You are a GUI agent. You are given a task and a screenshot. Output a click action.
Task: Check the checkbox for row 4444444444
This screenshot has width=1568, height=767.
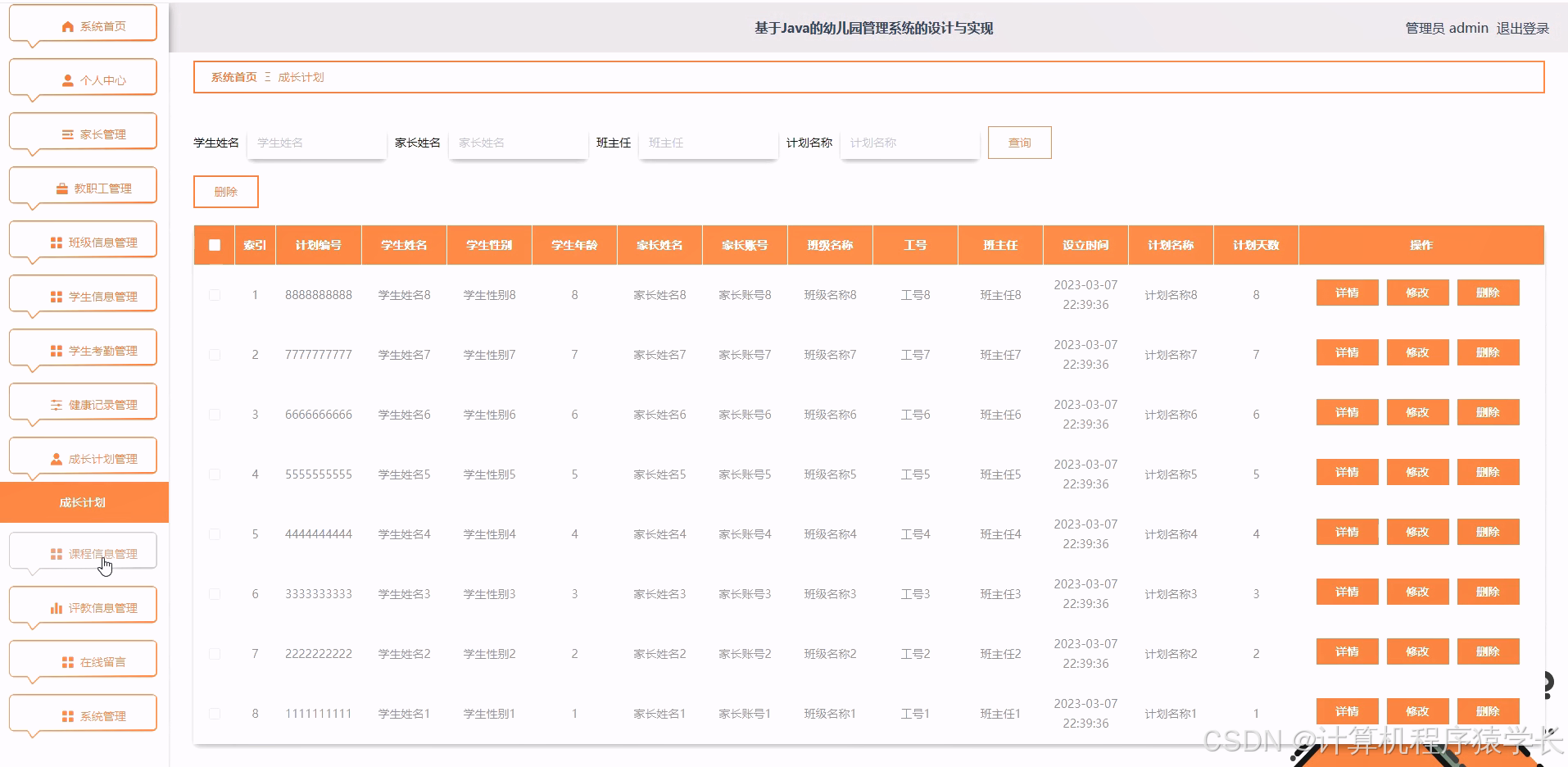pyautogui.click(x=215, y=534)
